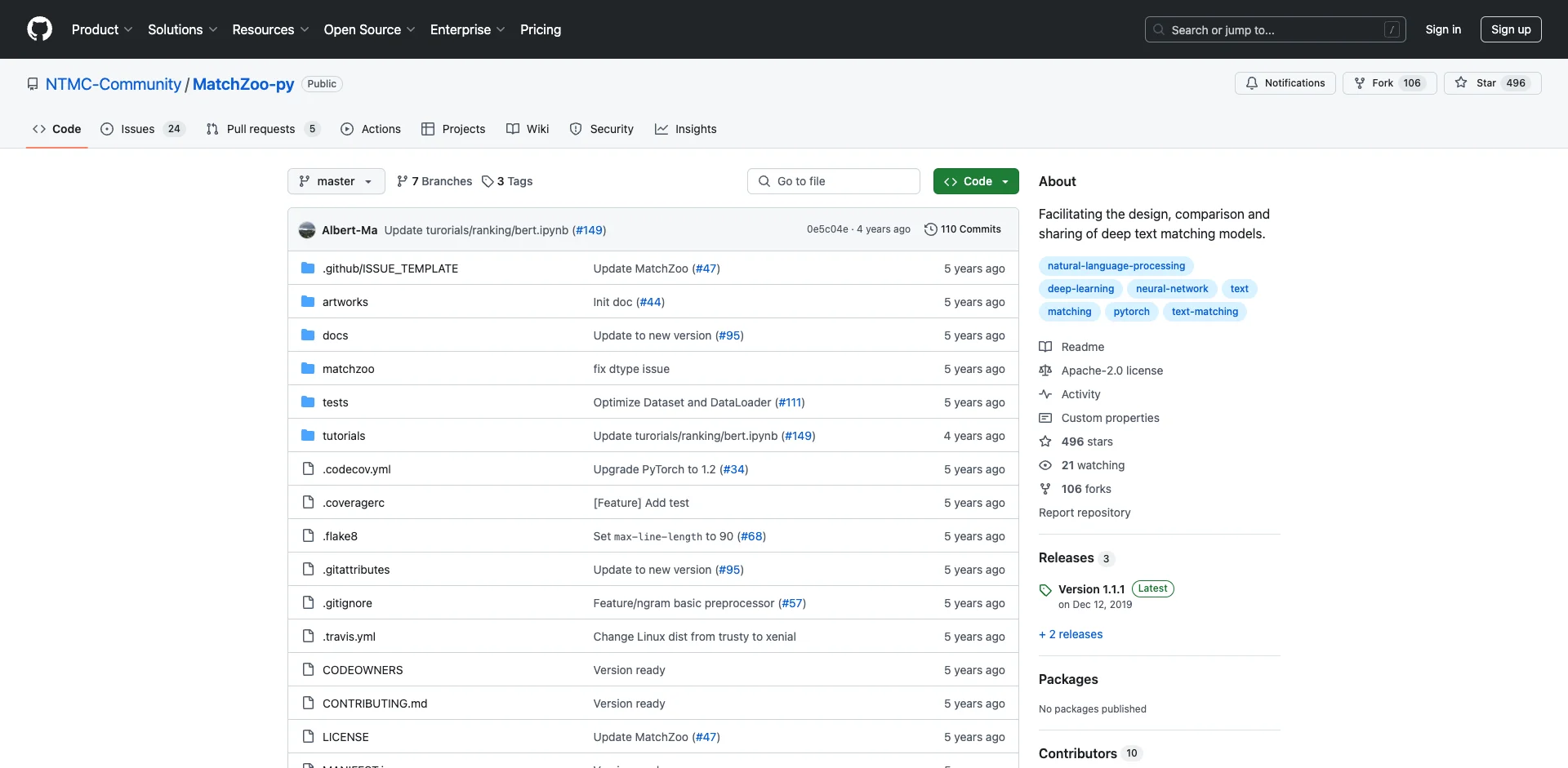The width and height of the screenshot is (1568, 768).
Task: Click the release tag icon next to Version 1.1.1
Action: (1045, 590)
